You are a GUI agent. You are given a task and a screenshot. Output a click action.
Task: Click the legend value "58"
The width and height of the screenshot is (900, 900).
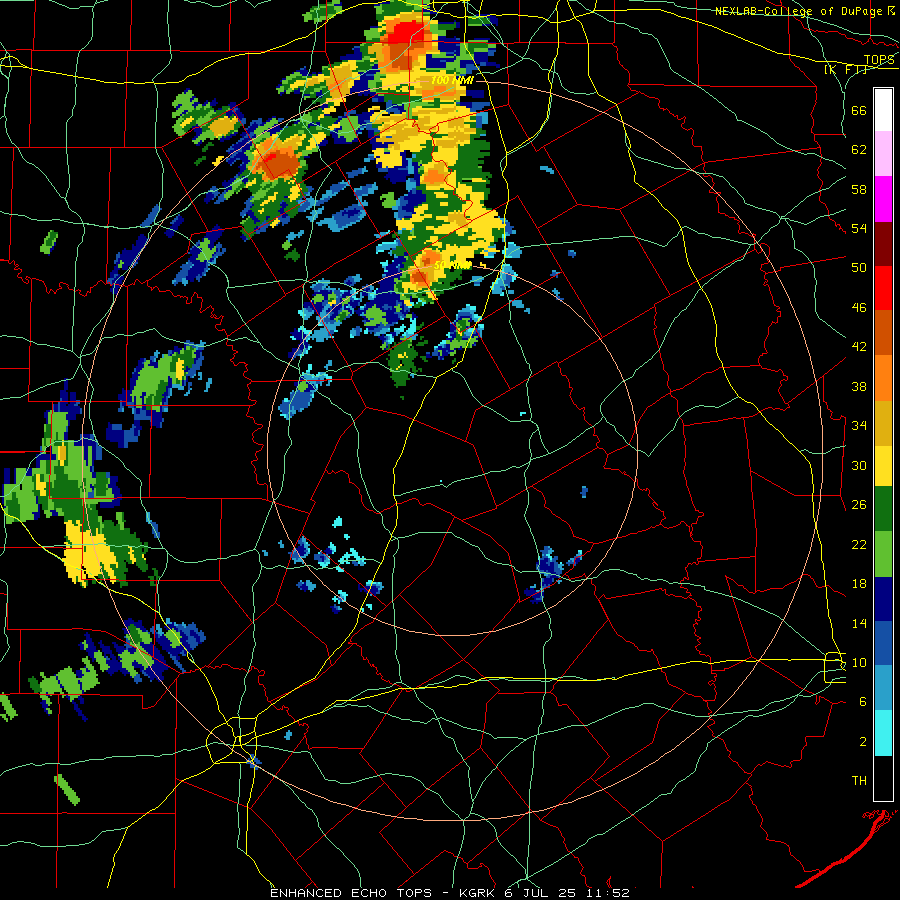859,189
